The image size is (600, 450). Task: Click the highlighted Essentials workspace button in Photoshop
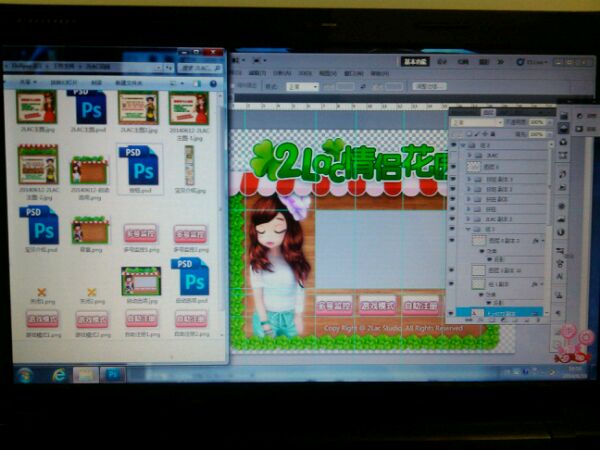[x=416, y=62]
